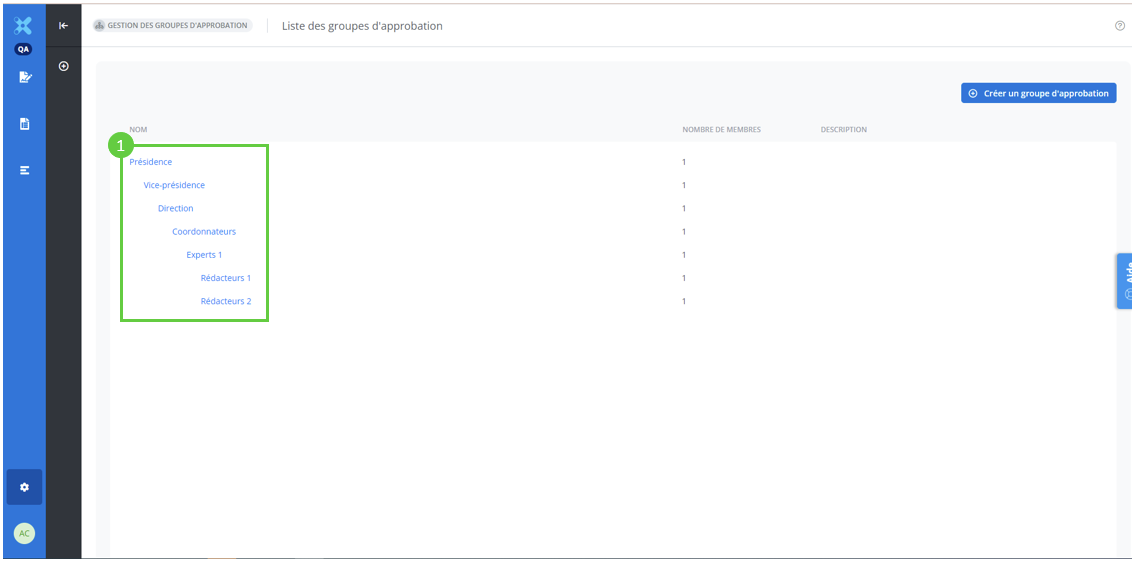
Task: Click the help question mark icon
Action: pyautogui.click(x=1120, y=26)
